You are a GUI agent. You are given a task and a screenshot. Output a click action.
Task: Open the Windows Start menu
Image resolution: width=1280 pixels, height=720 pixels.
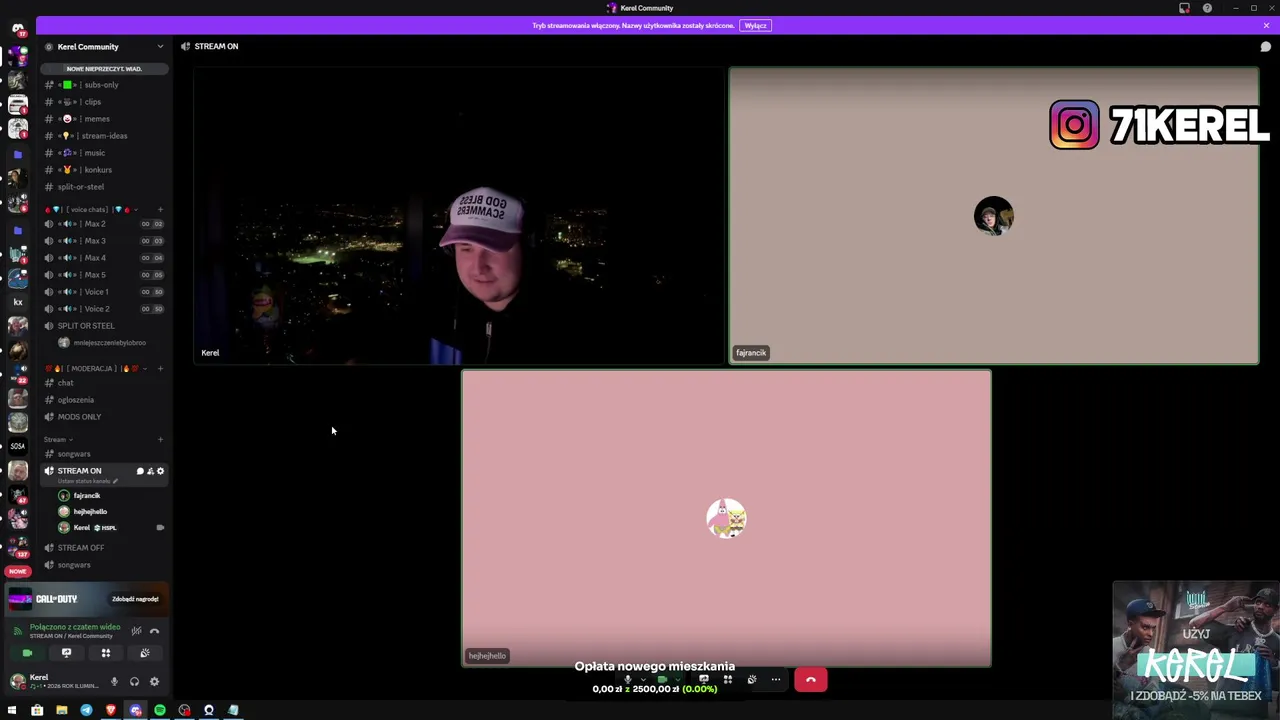[13, 710]
